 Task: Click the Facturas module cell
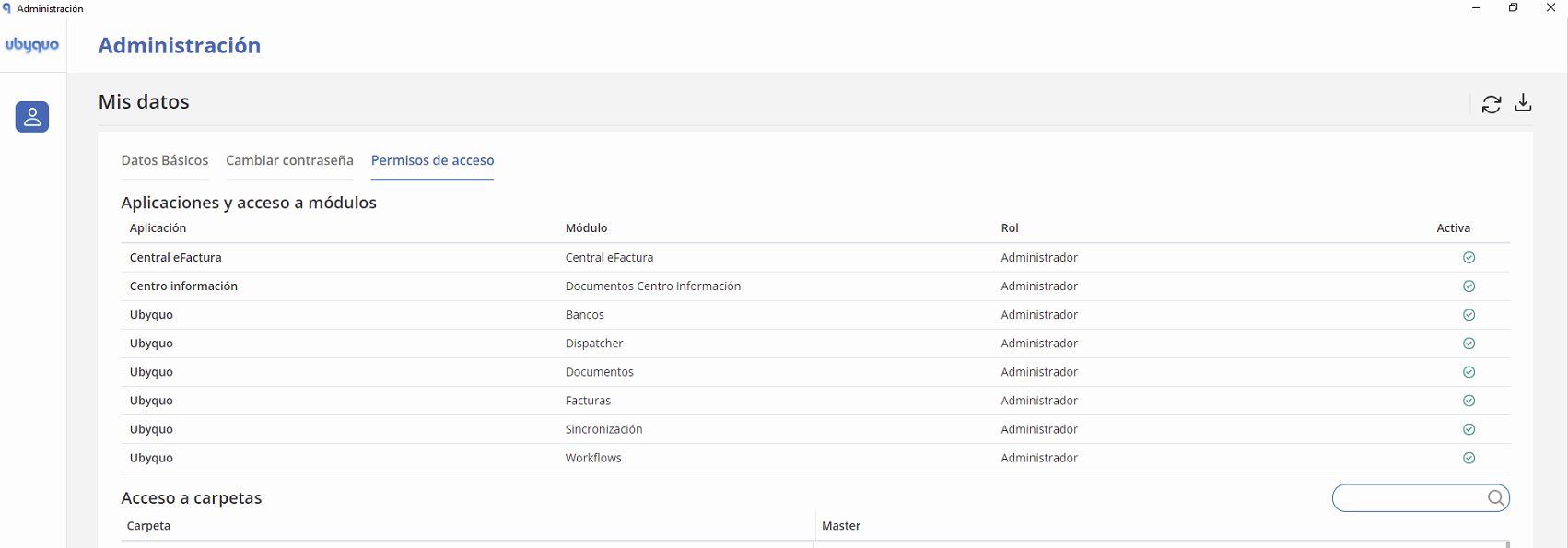click(588, 401)
